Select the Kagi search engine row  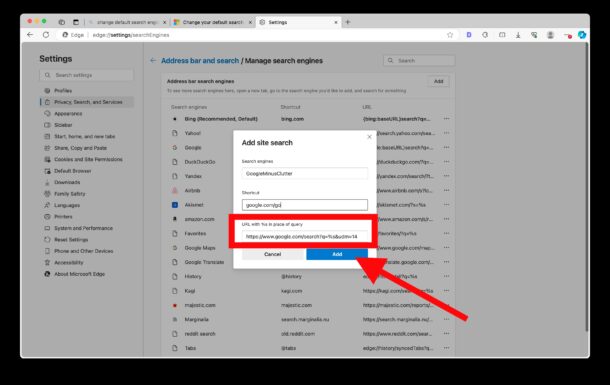tap(308, 291)
